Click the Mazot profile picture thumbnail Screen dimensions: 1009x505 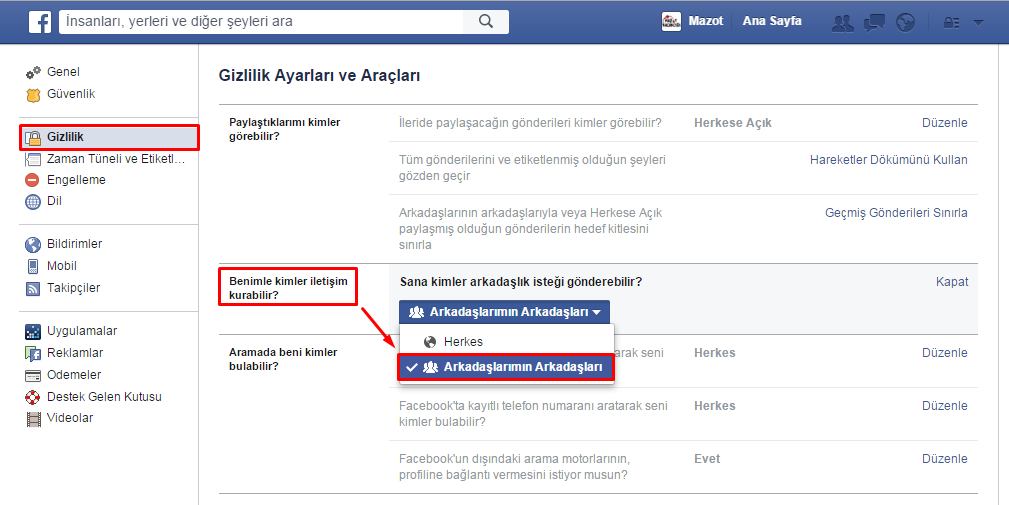[672, 21]
